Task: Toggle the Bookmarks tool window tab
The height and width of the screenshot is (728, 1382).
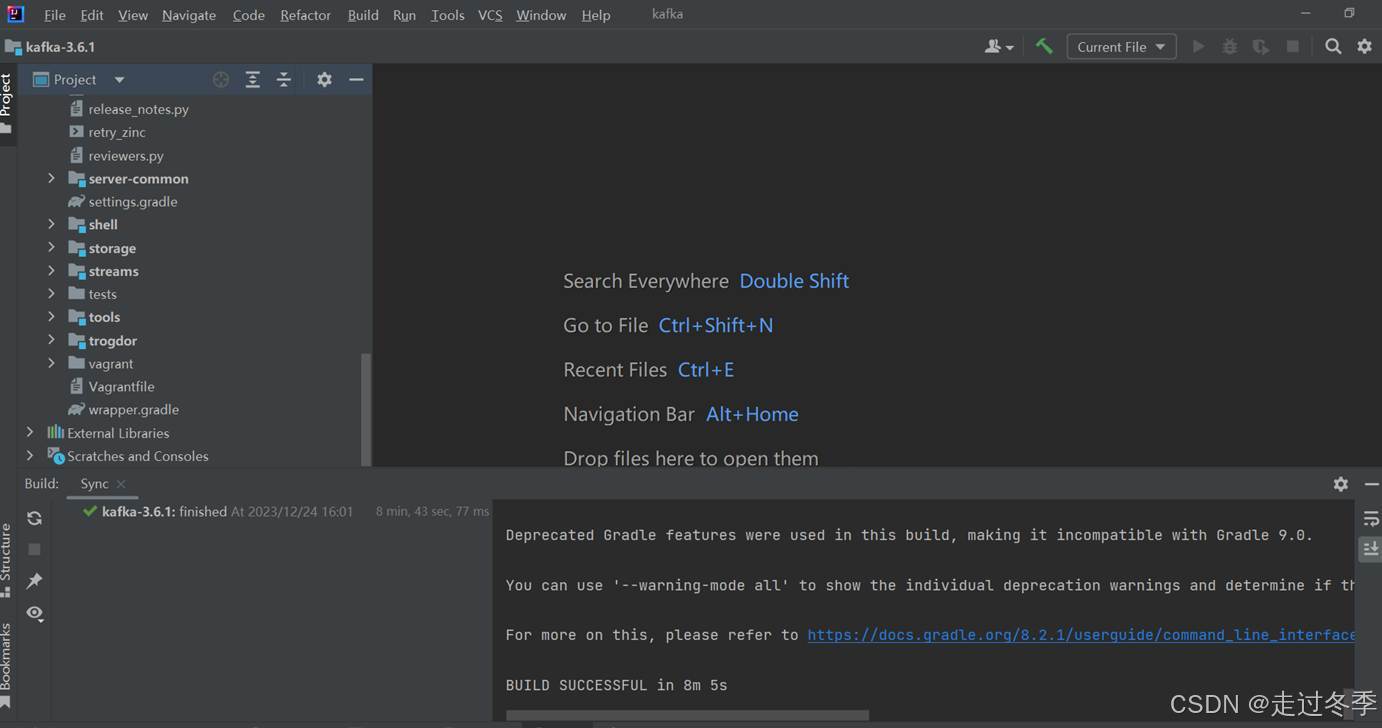Action: (x=7, y=665)
